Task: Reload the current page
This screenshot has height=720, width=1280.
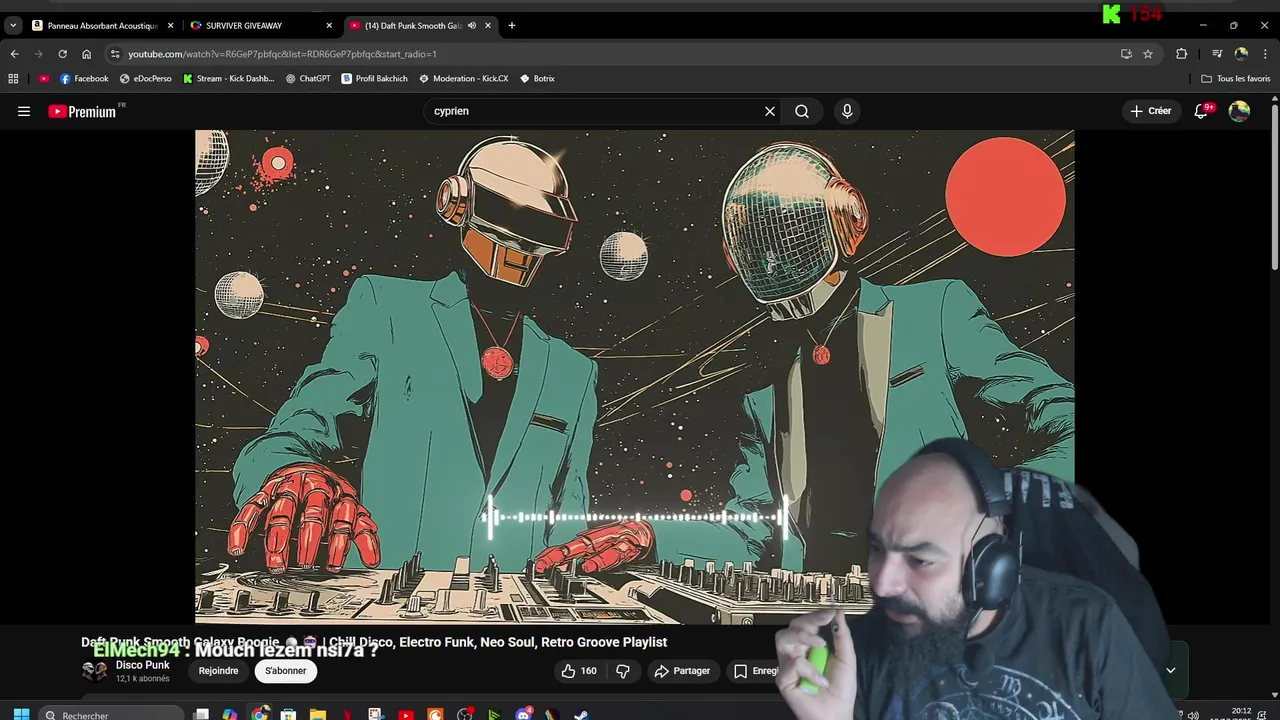Action: click(x=62, y=54)
